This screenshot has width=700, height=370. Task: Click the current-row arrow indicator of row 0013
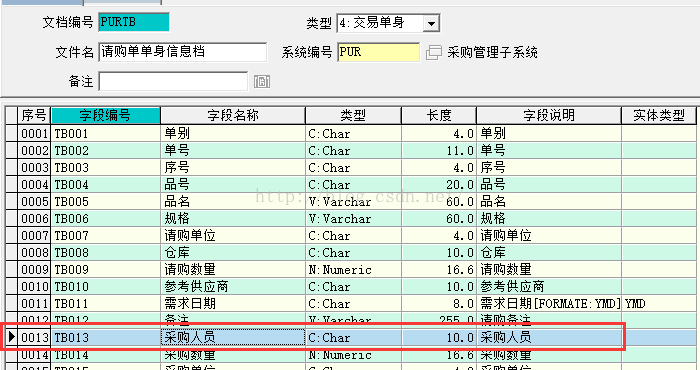pos(11,337)
